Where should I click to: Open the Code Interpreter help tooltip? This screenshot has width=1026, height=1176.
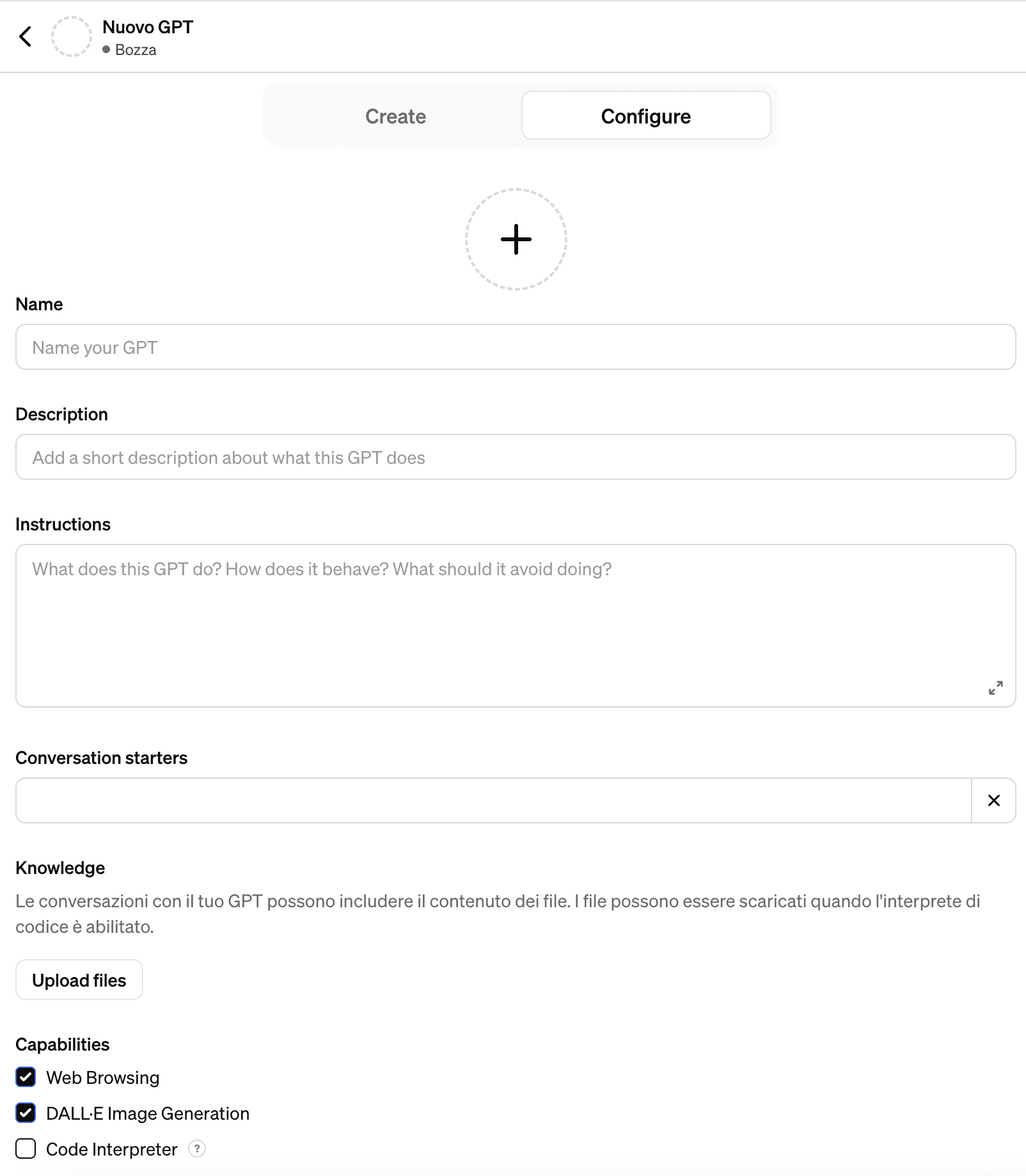(x=198, y=1149)
